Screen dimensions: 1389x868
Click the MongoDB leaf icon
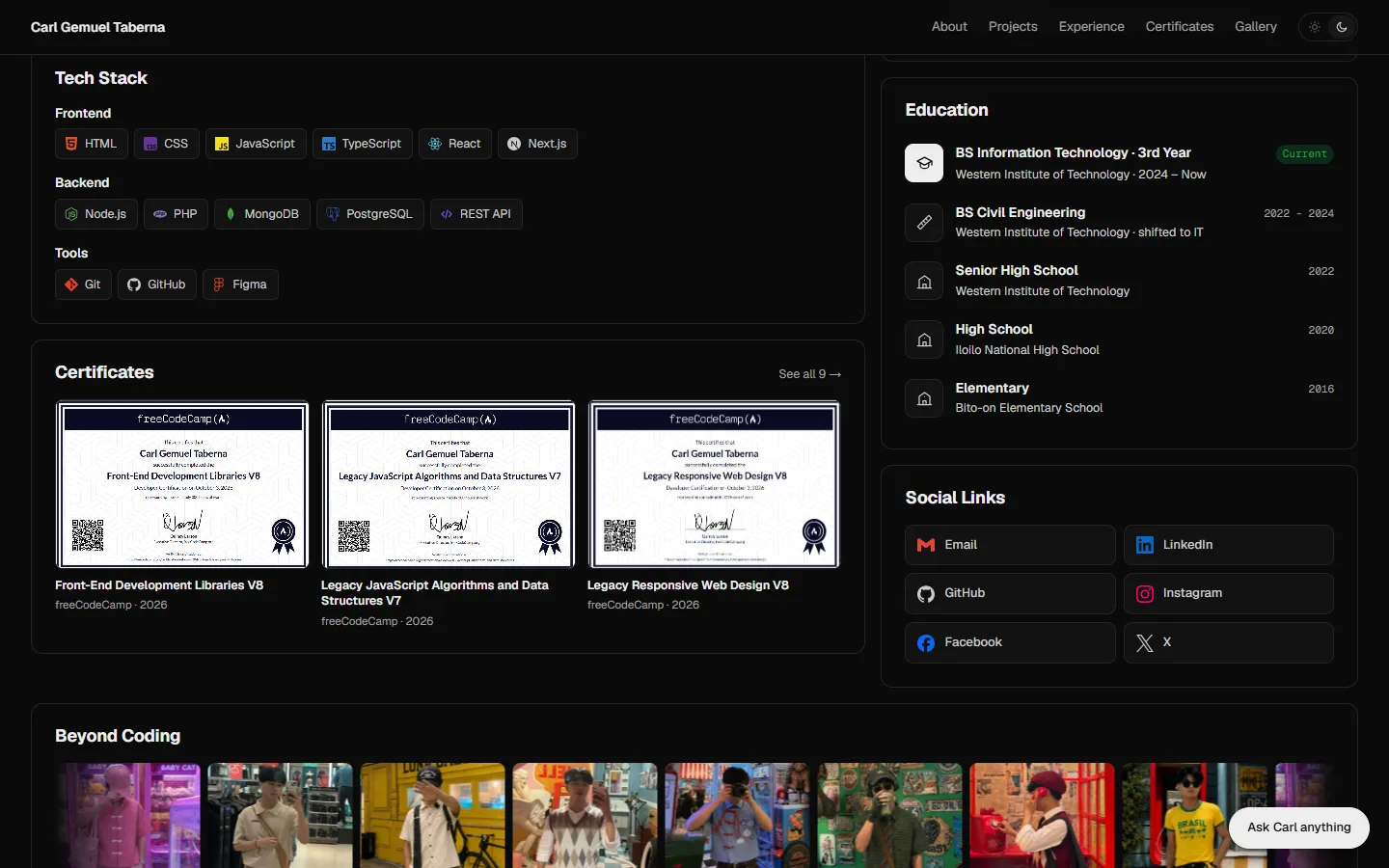pyautogui.click(x=231, y=214)
